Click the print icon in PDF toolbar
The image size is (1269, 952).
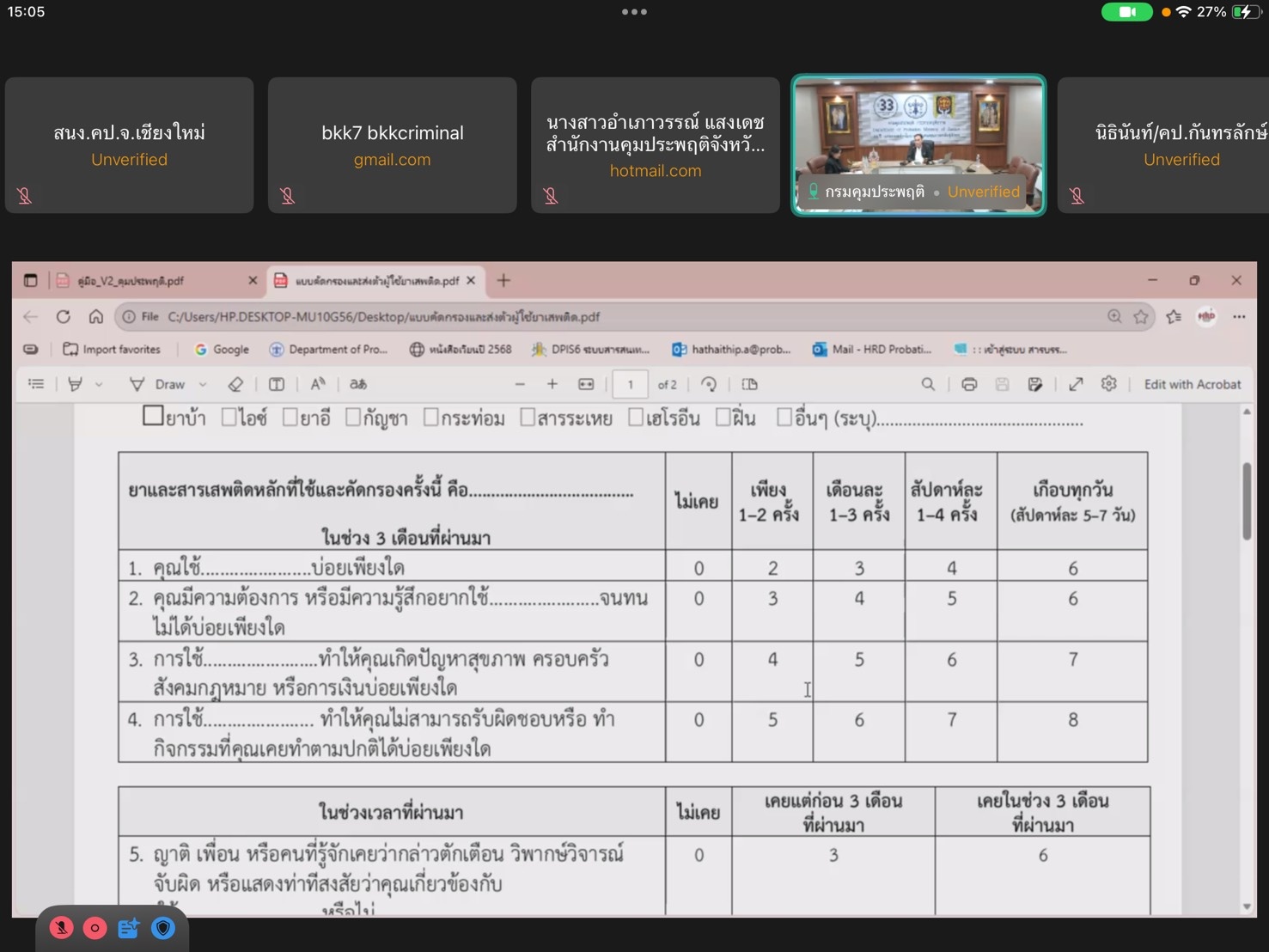[969, 384]
